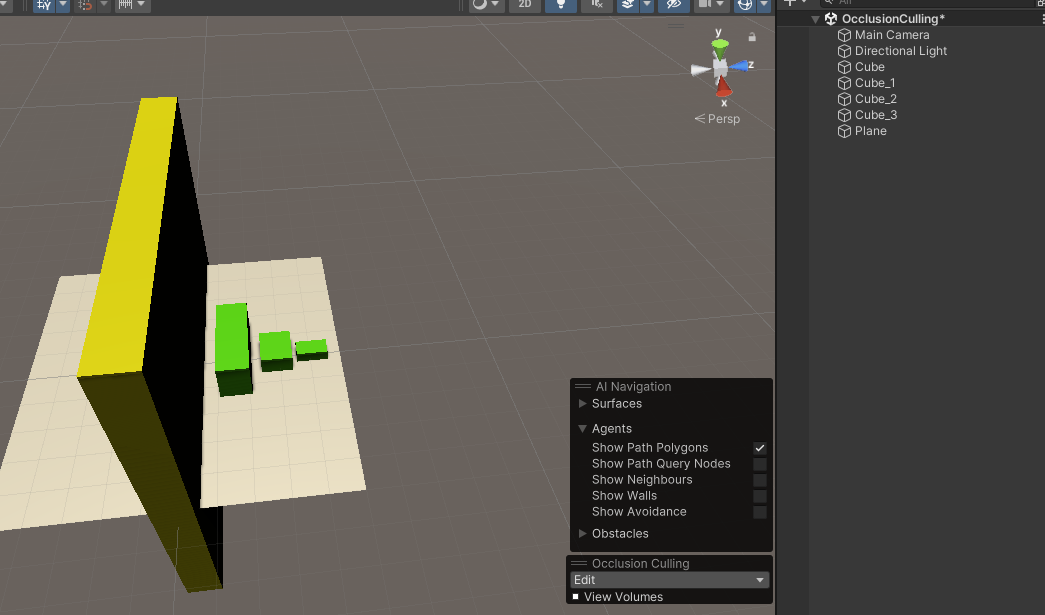The width and height of the screenshot is (1045, 615).
Task: Open the grid visibility dropdown arrow
Action: (63, 5)
